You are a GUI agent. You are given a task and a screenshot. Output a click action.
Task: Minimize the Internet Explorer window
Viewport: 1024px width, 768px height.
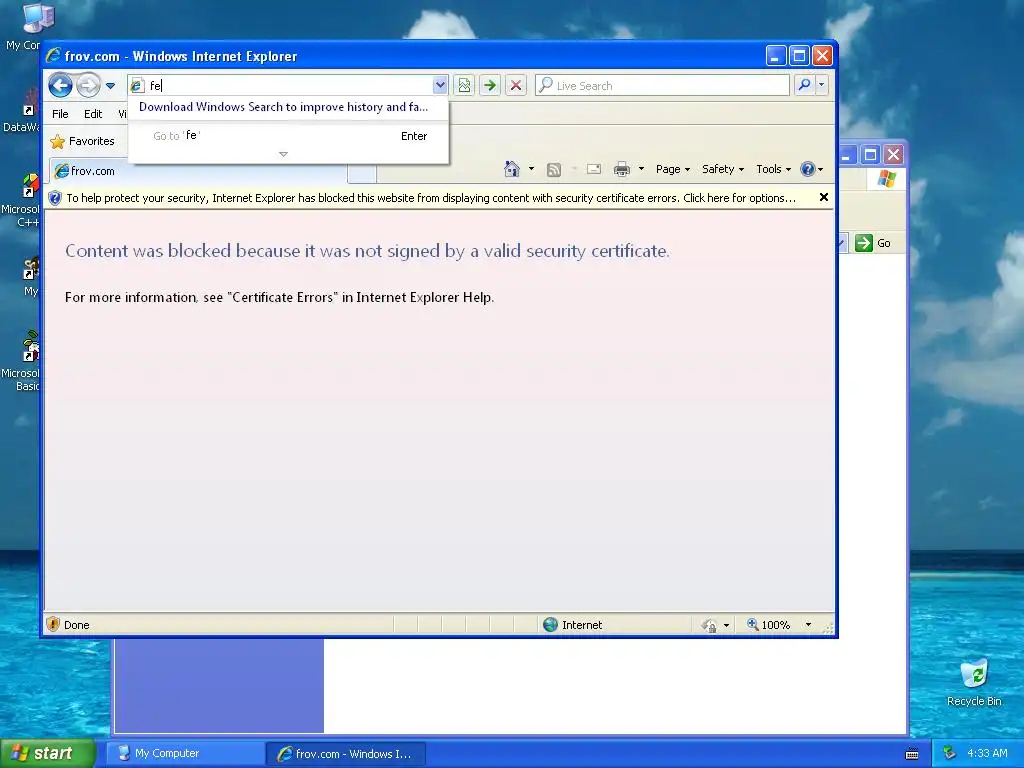pos(775,56)
